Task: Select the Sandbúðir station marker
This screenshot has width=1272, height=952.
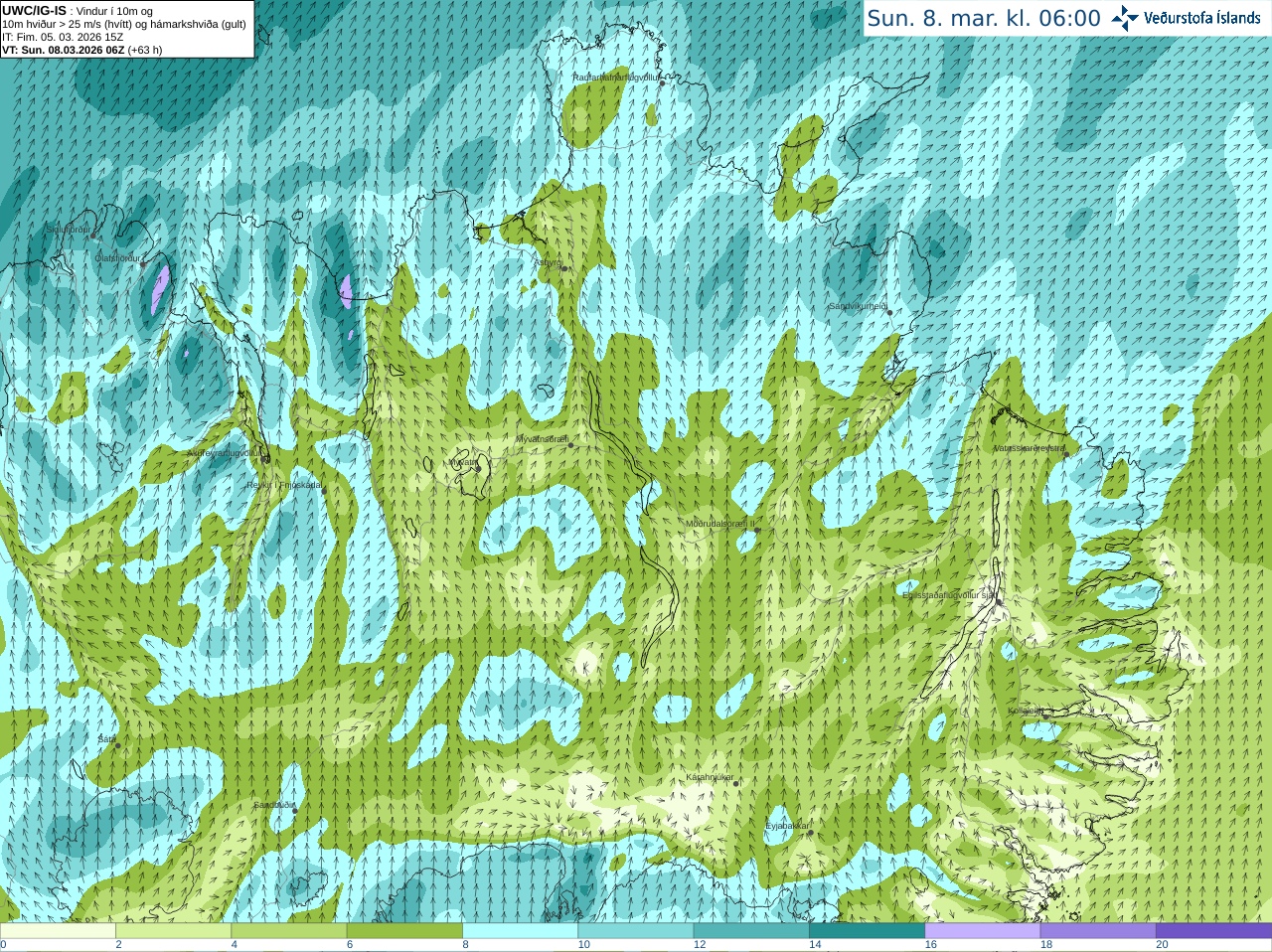Action: [x=294, y=811]
